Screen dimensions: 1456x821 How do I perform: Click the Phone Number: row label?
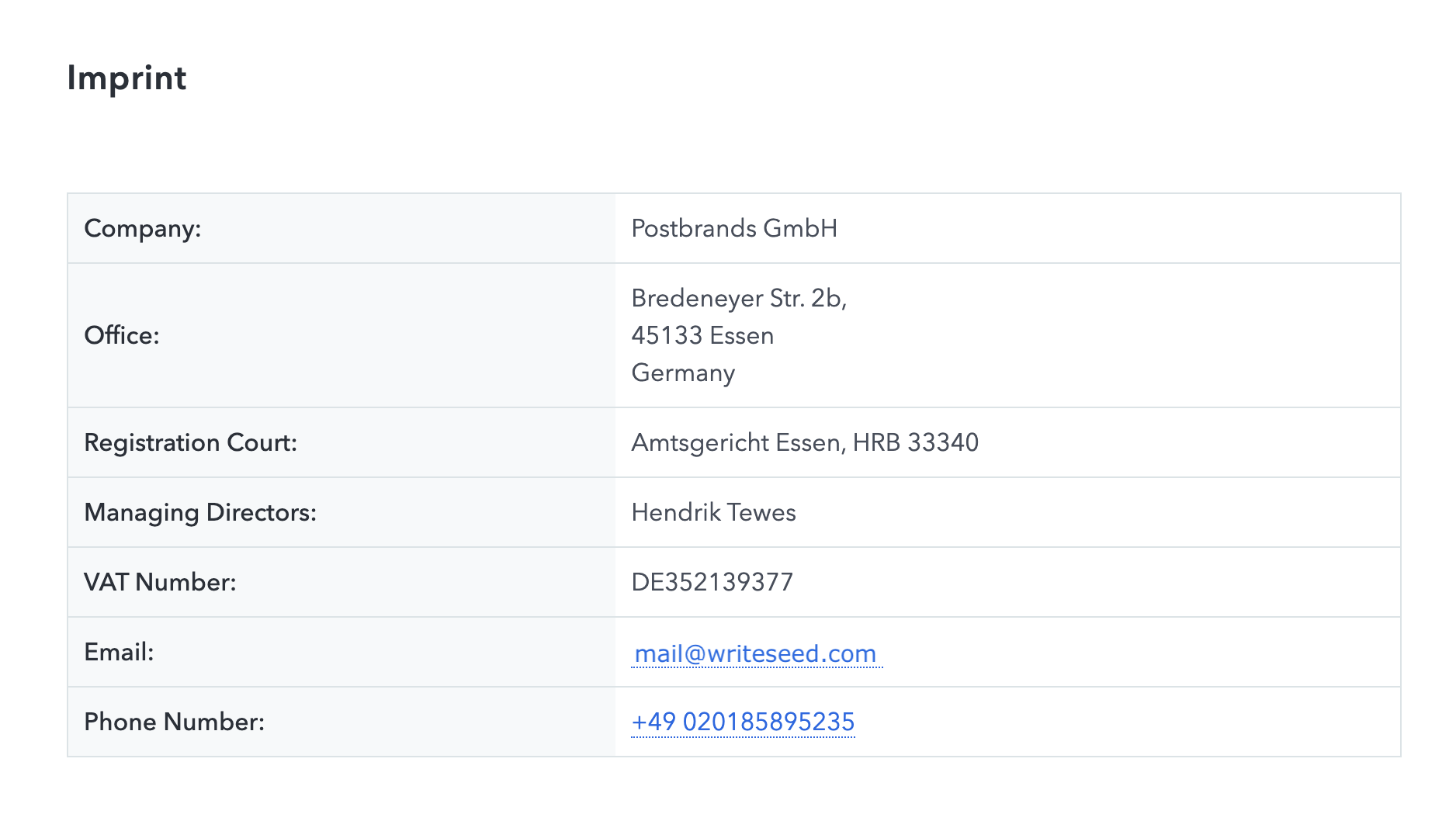point(174,722)
